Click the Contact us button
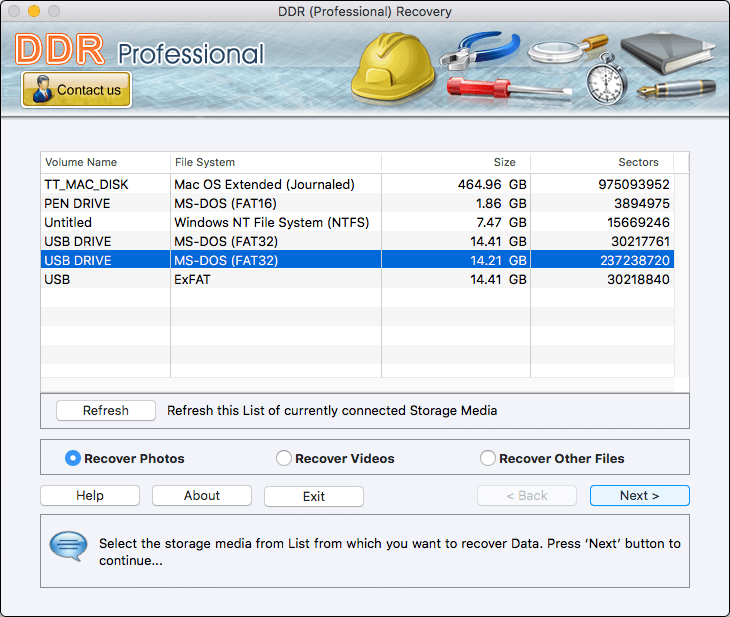The height and width of the screenshot is (617, 730). pos(76,89)
